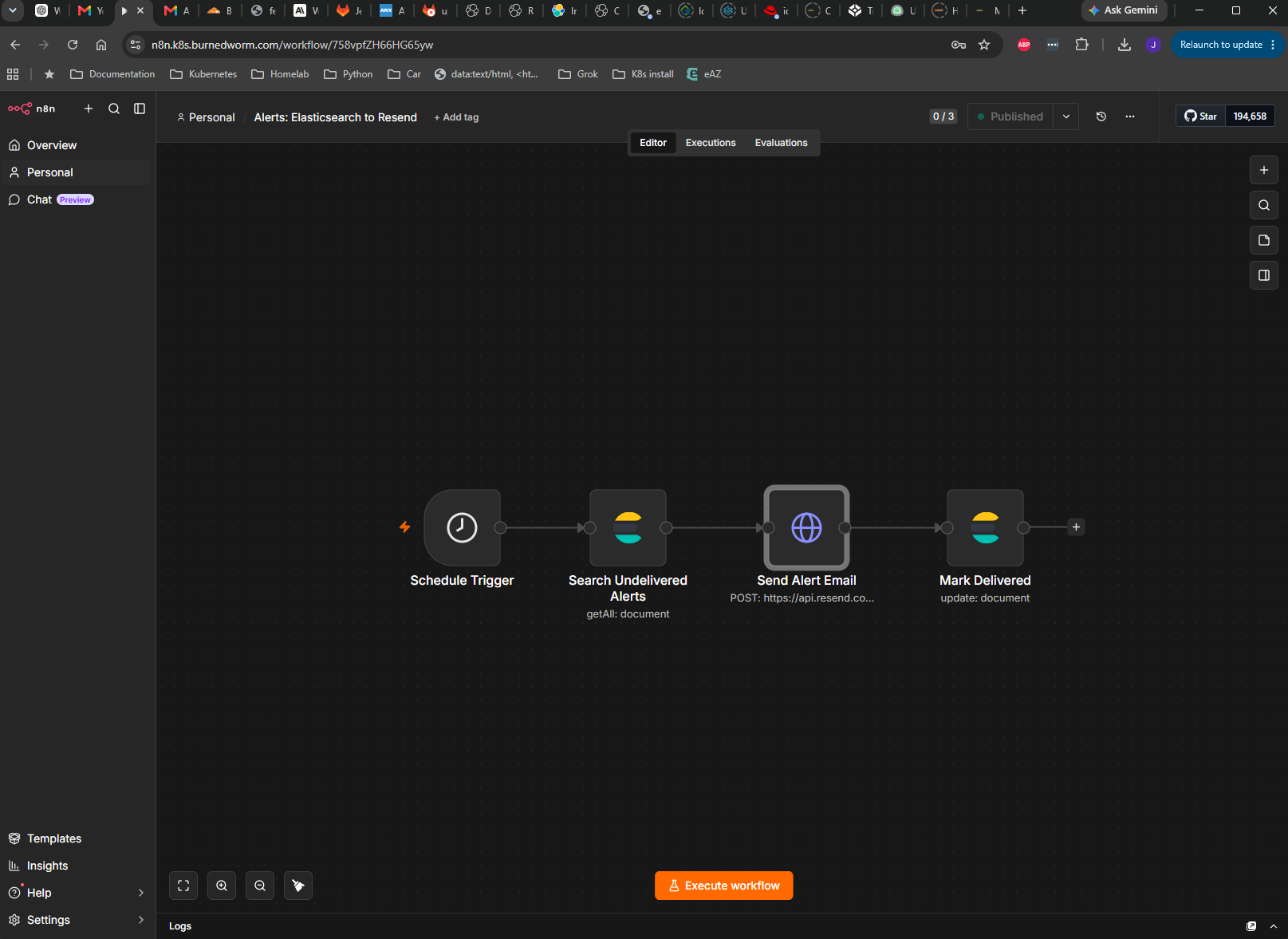Open AdBlock Plus extension icon
Screen dimensions: 1288x939
click(x=1024, y=45)
